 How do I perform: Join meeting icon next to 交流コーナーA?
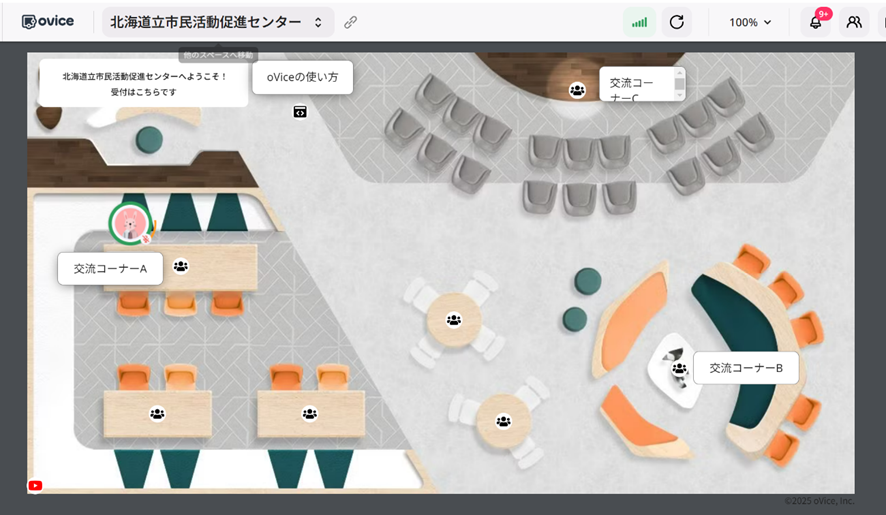(x=181, y=265)
